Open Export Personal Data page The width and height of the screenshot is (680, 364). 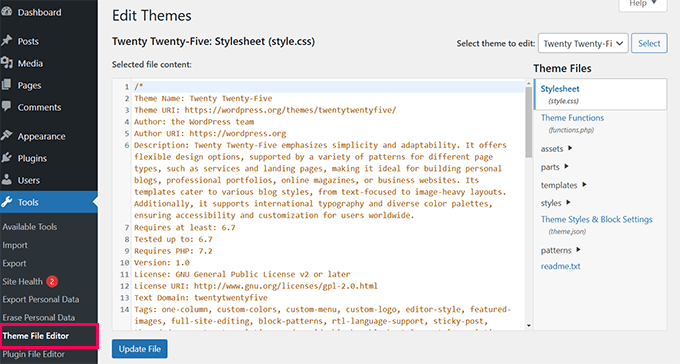point(41,299)
